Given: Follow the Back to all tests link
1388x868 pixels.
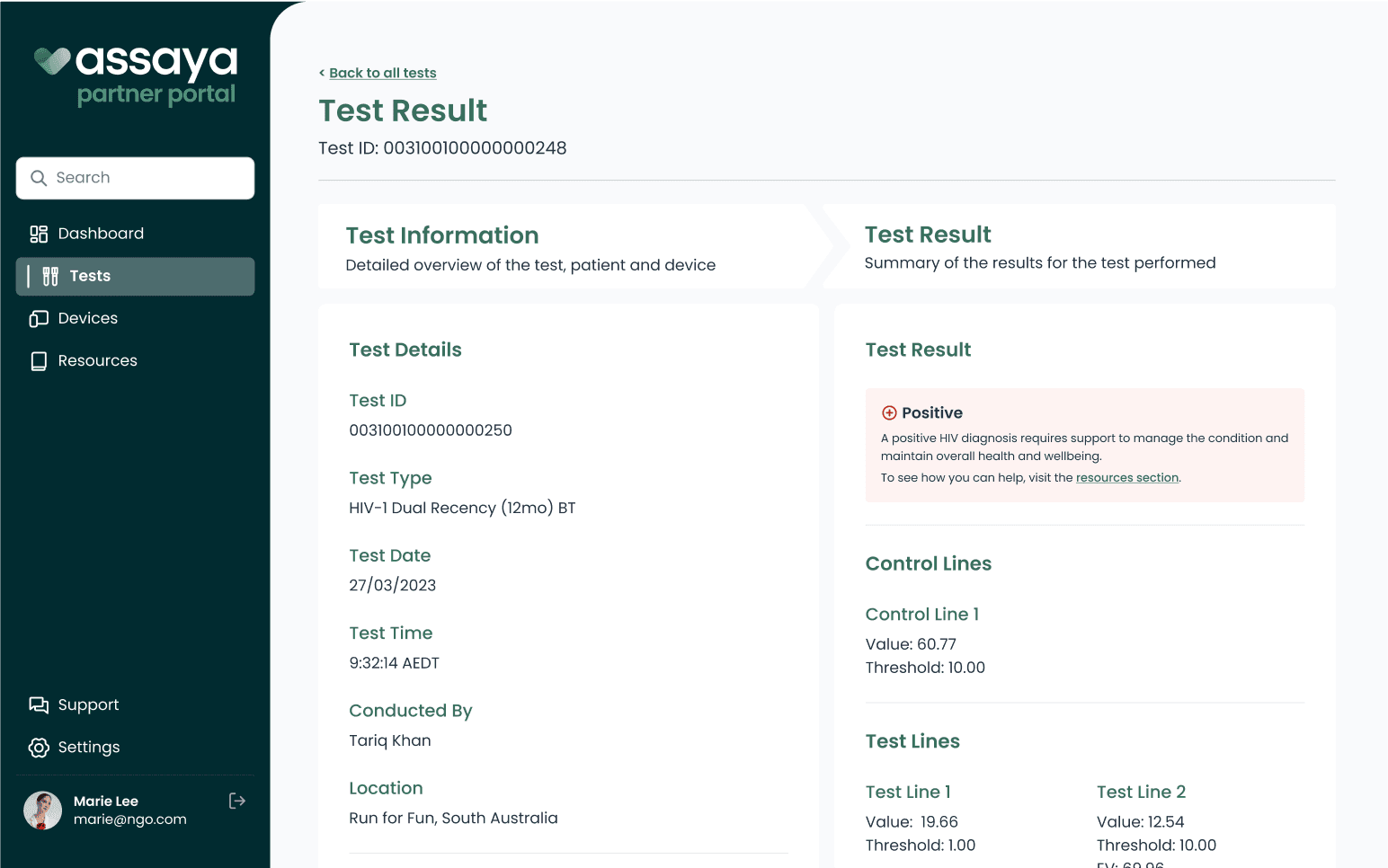Looking at the screenshot, I should pyautogui.click(x=382, y=73).
